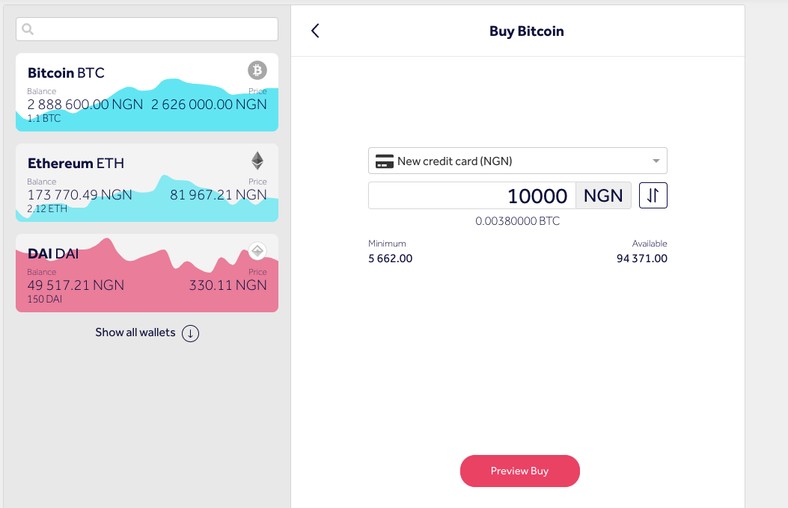Select the DAI wallet card
Viewport: 788px width, 508px height.
147,273
